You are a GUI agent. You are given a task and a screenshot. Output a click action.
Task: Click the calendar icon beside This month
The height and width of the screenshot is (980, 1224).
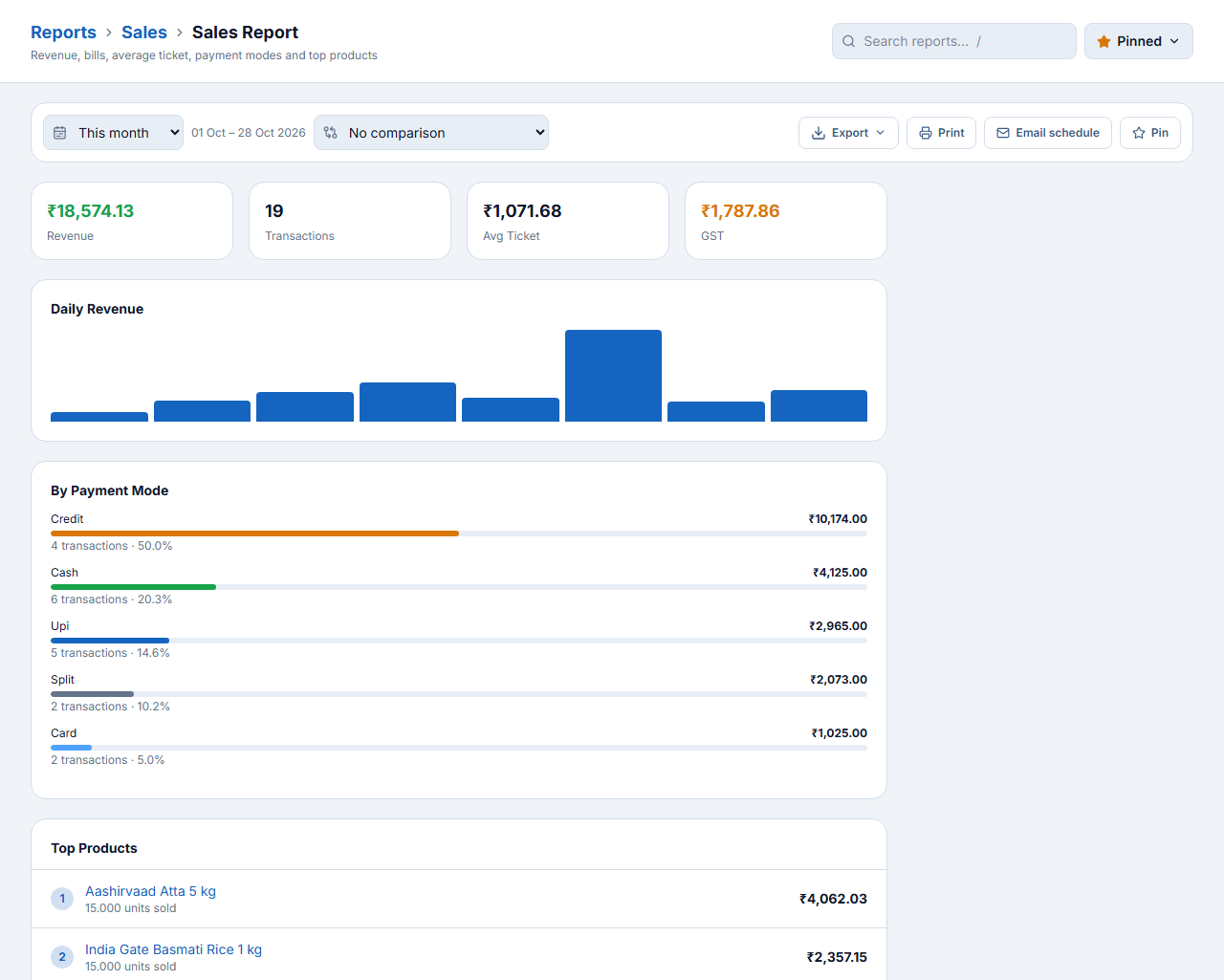coord(59,133)
